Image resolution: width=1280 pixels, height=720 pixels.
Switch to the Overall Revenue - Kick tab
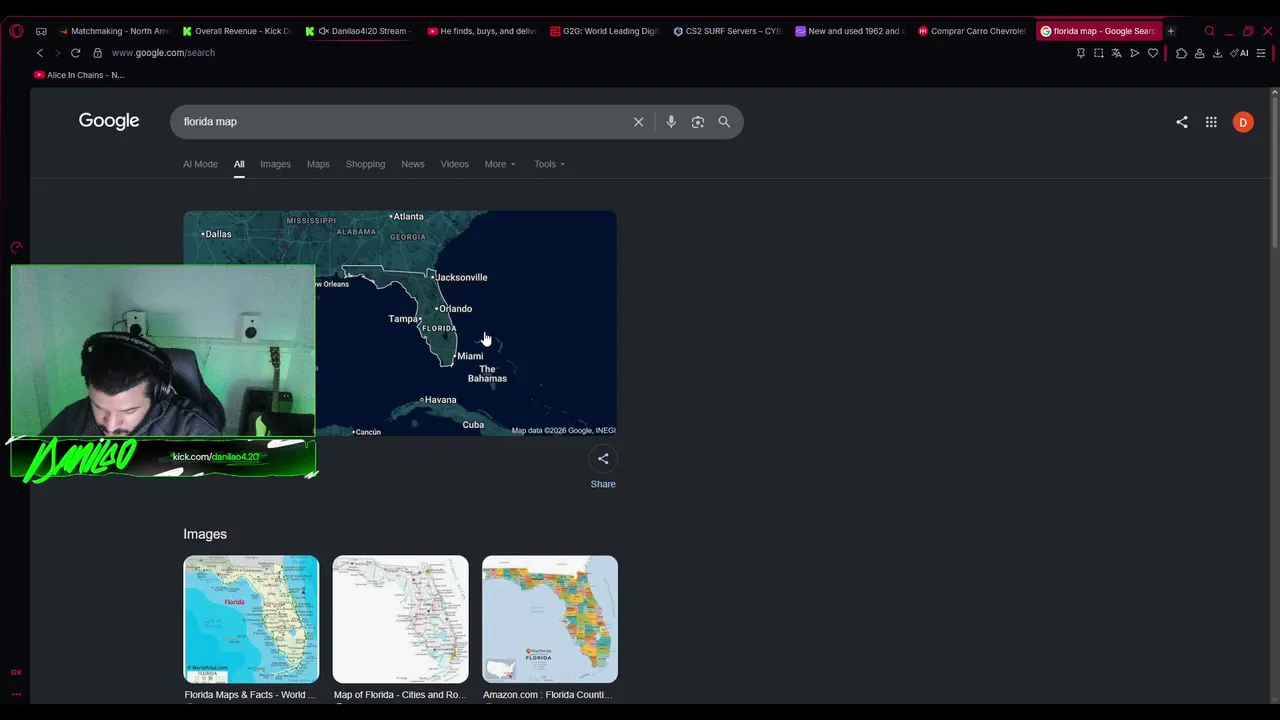(236, 31)
